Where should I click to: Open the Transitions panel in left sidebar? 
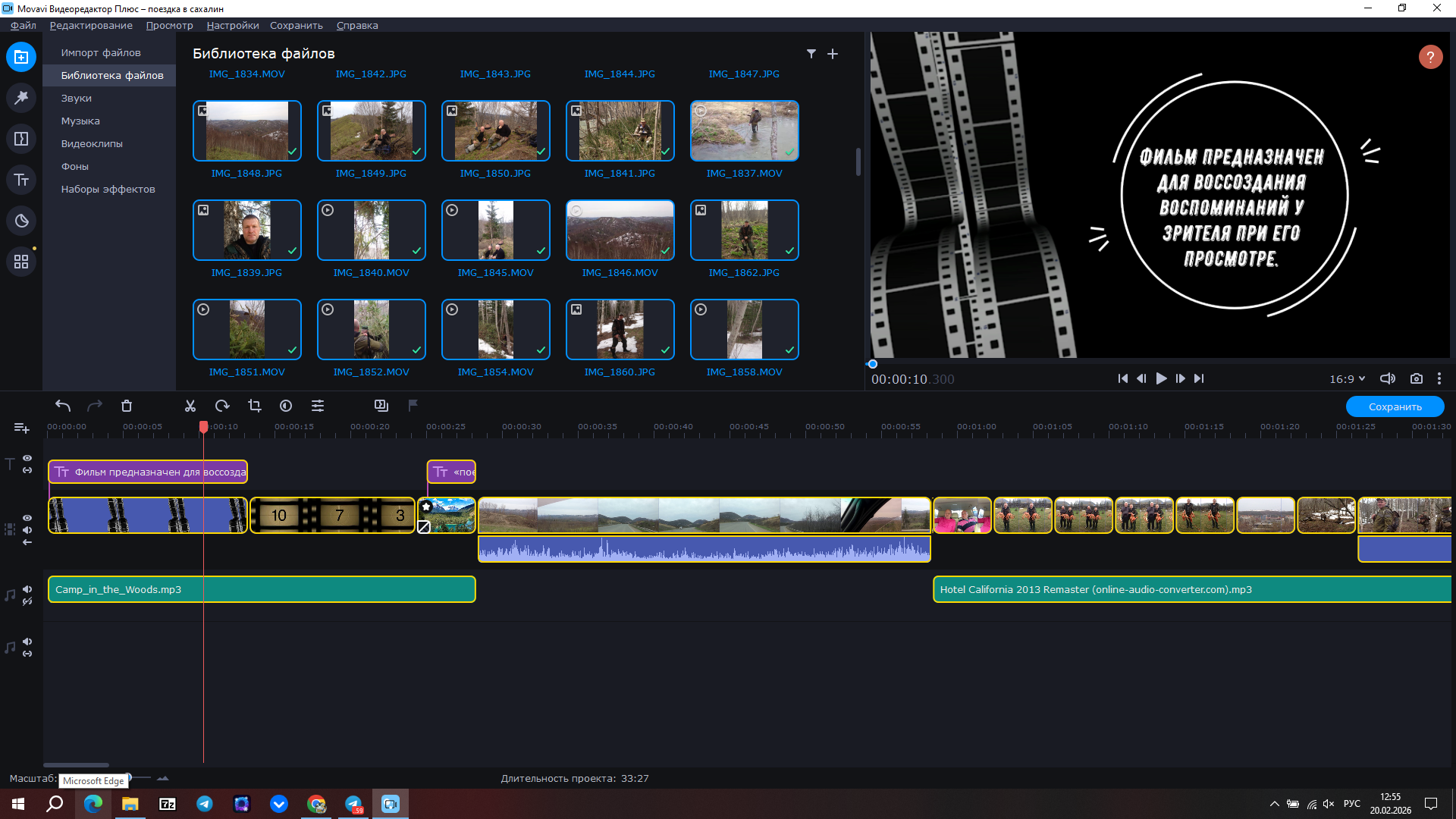tap(21, 139)
